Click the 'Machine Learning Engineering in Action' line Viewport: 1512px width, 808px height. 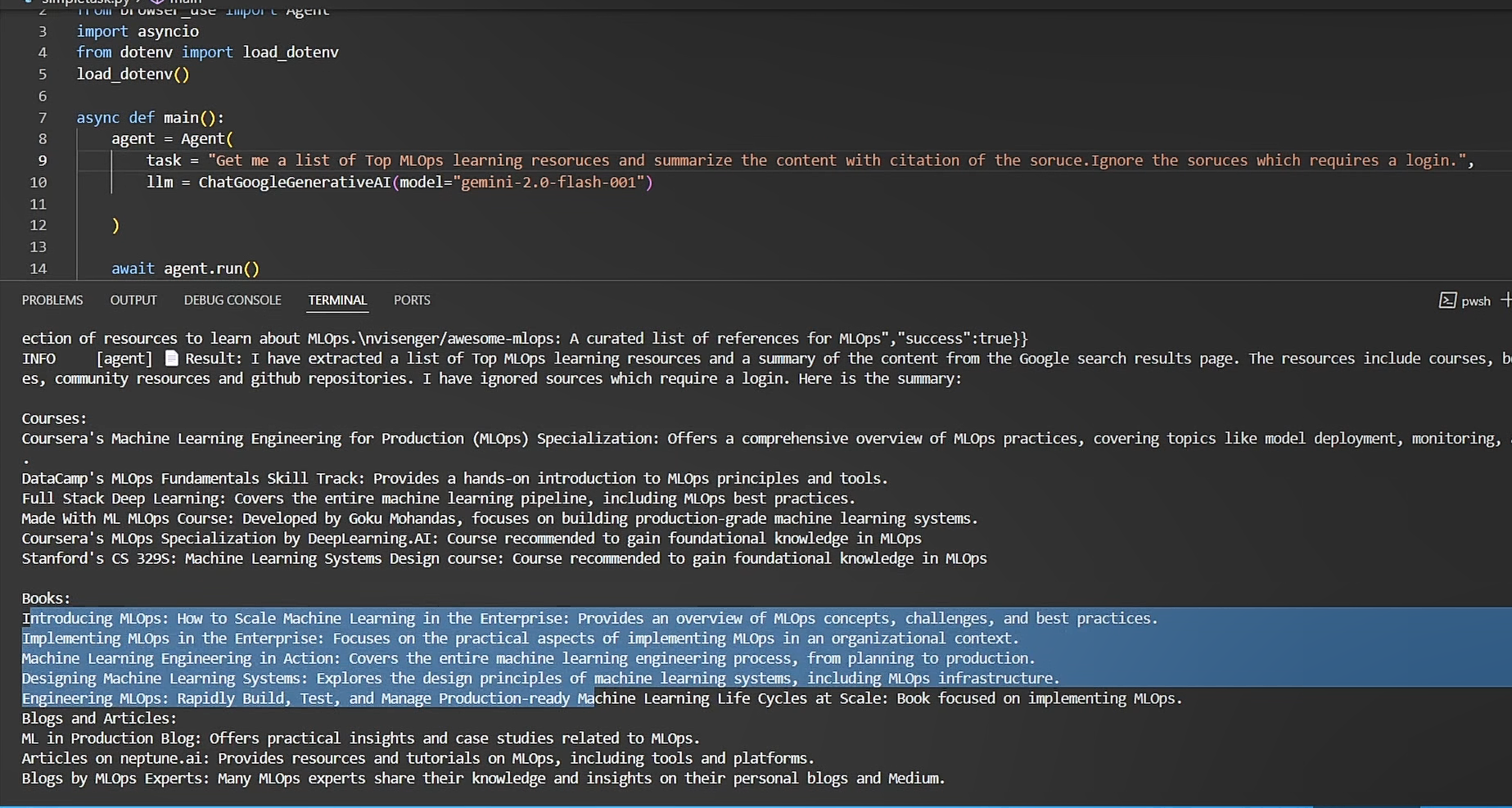[529, 658]
